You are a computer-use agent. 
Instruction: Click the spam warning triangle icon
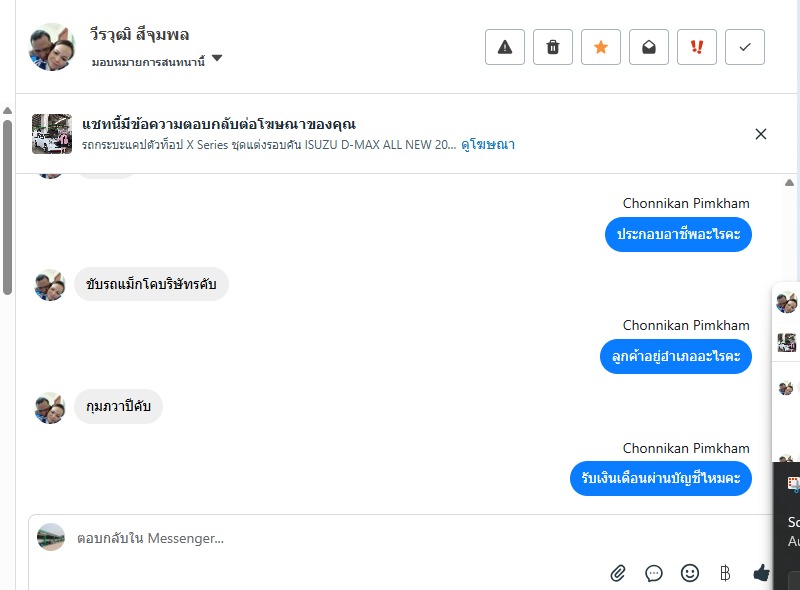click(x=505, y=47)
